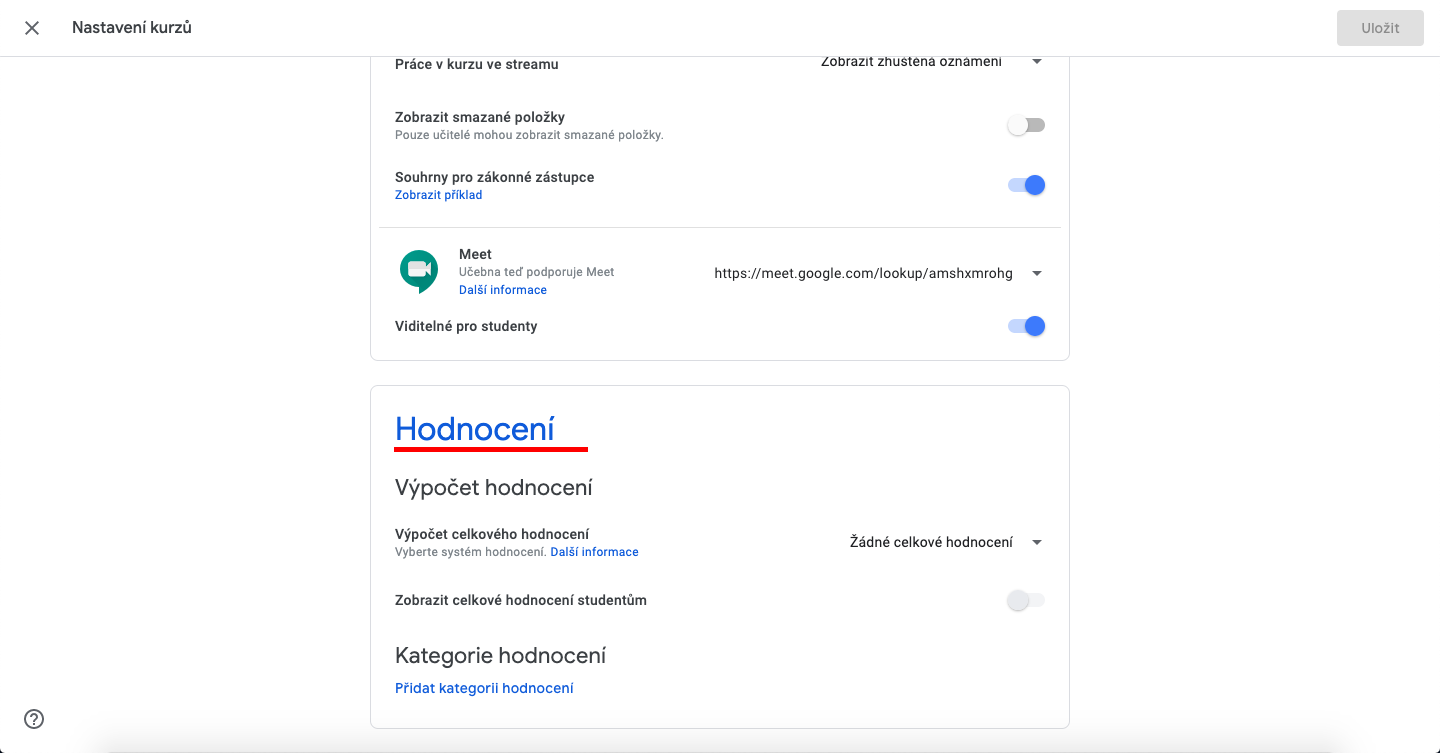The width and height of the screenshot is (1440, 753).
Task: Open Zobrazit příklad link
Action: coord(439,195)
